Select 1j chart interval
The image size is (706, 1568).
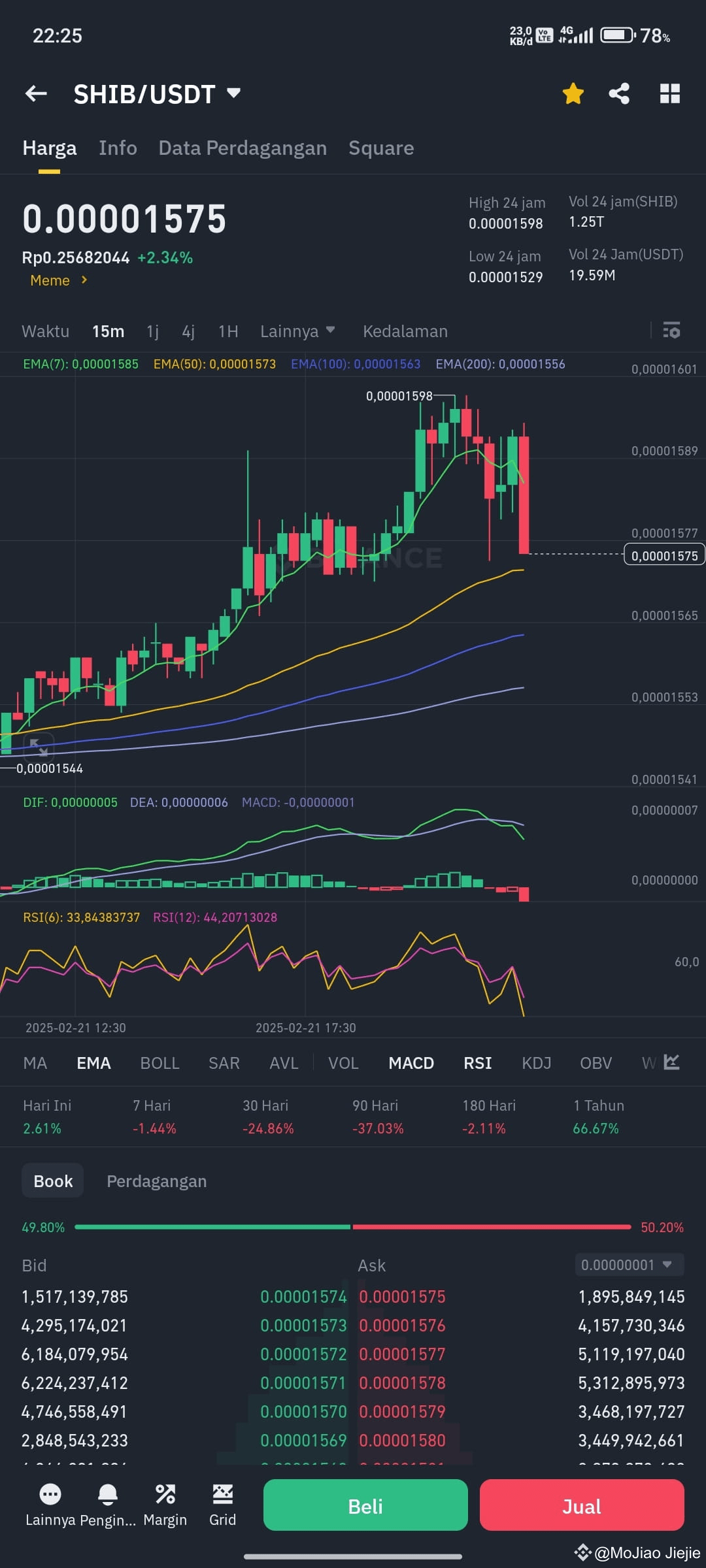coord(153,331)
